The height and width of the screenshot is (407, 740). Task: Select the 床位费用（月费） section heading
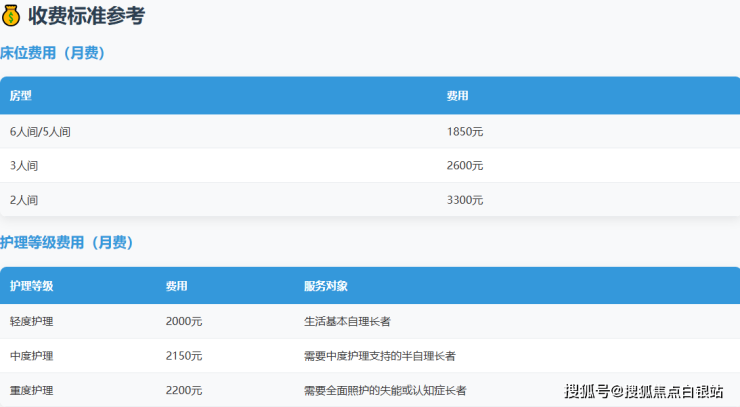click(53, 53)
